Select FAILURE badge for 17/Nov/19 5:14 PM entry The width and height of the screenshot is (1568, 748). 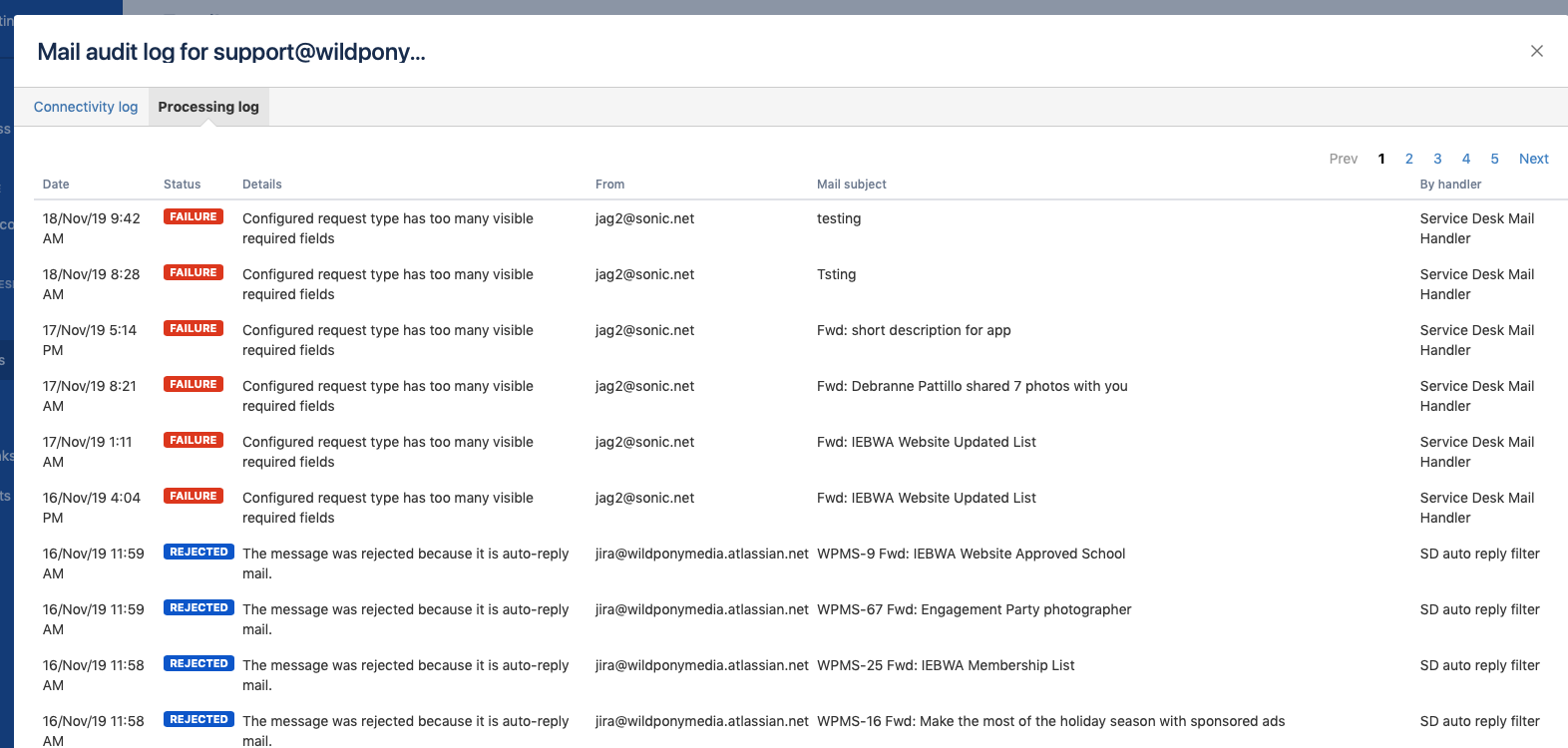pos(194,328)
